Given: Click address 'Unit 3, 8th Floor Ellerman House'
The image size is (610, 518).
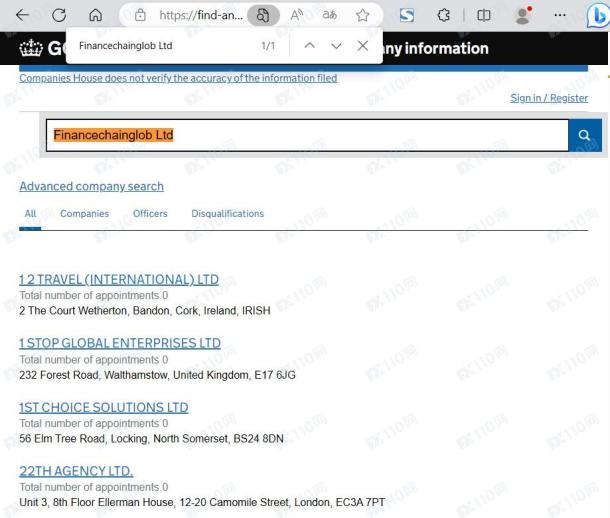Looking at the screenshot, I should pos(202,502).
